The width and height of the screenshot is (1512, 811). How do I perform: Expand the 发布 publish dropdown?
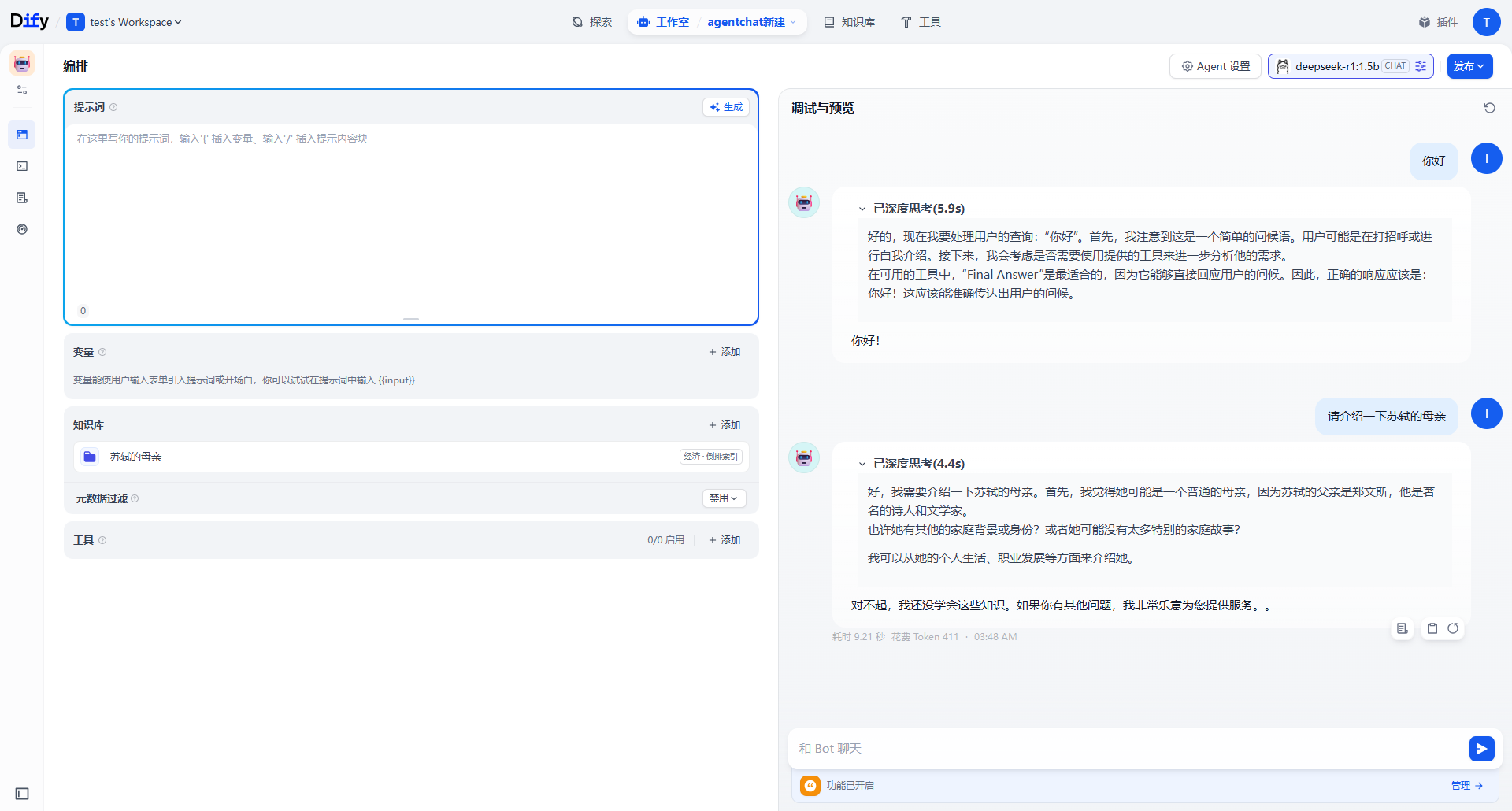[x=1469, y=66]
